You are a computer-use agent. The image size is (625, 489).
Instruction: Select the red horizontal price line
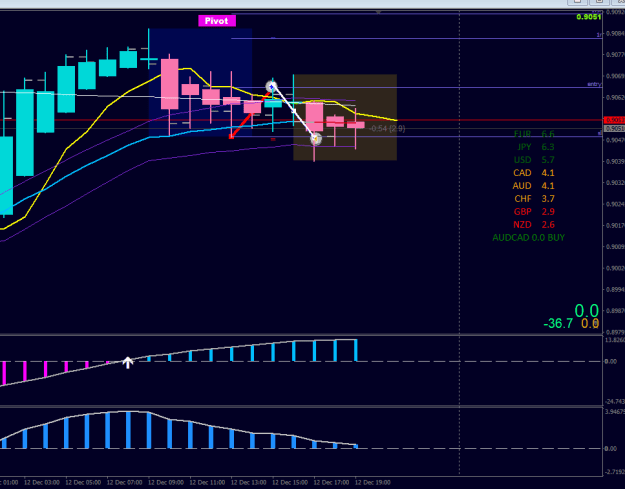[301, 120]
